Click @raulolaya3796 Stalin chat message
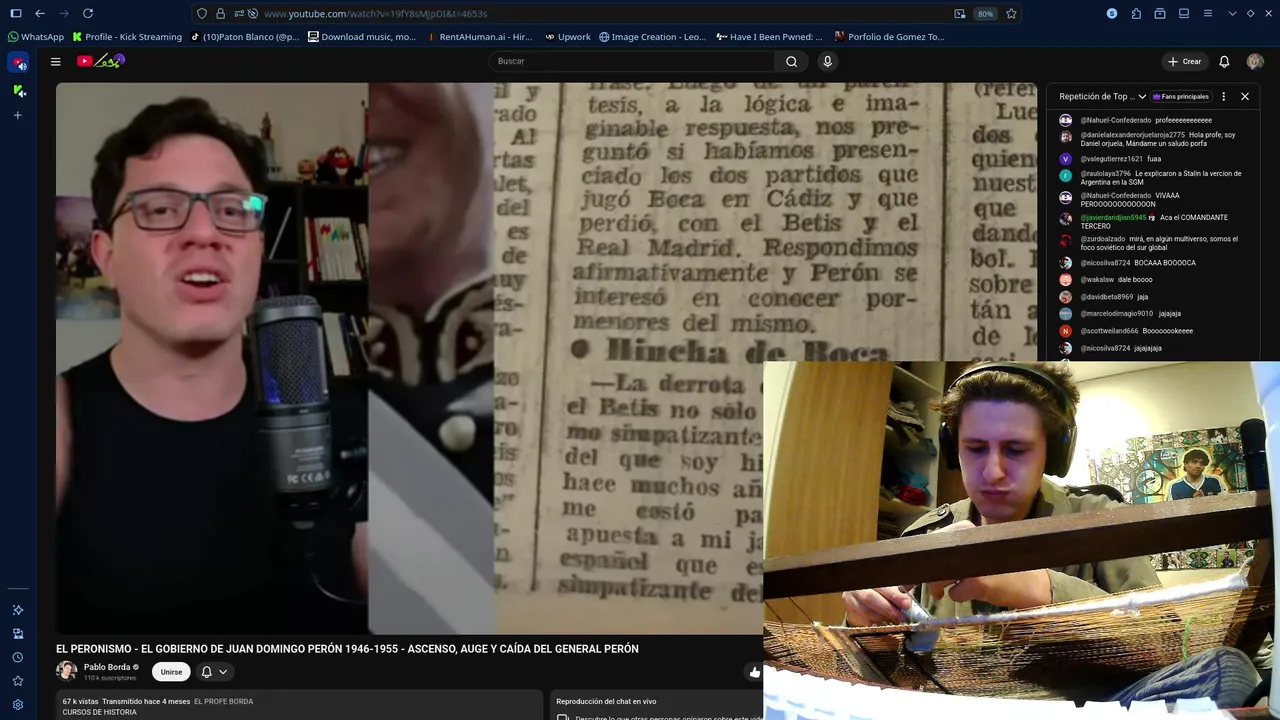1280x720 pixels. (x=1153, y=178)
